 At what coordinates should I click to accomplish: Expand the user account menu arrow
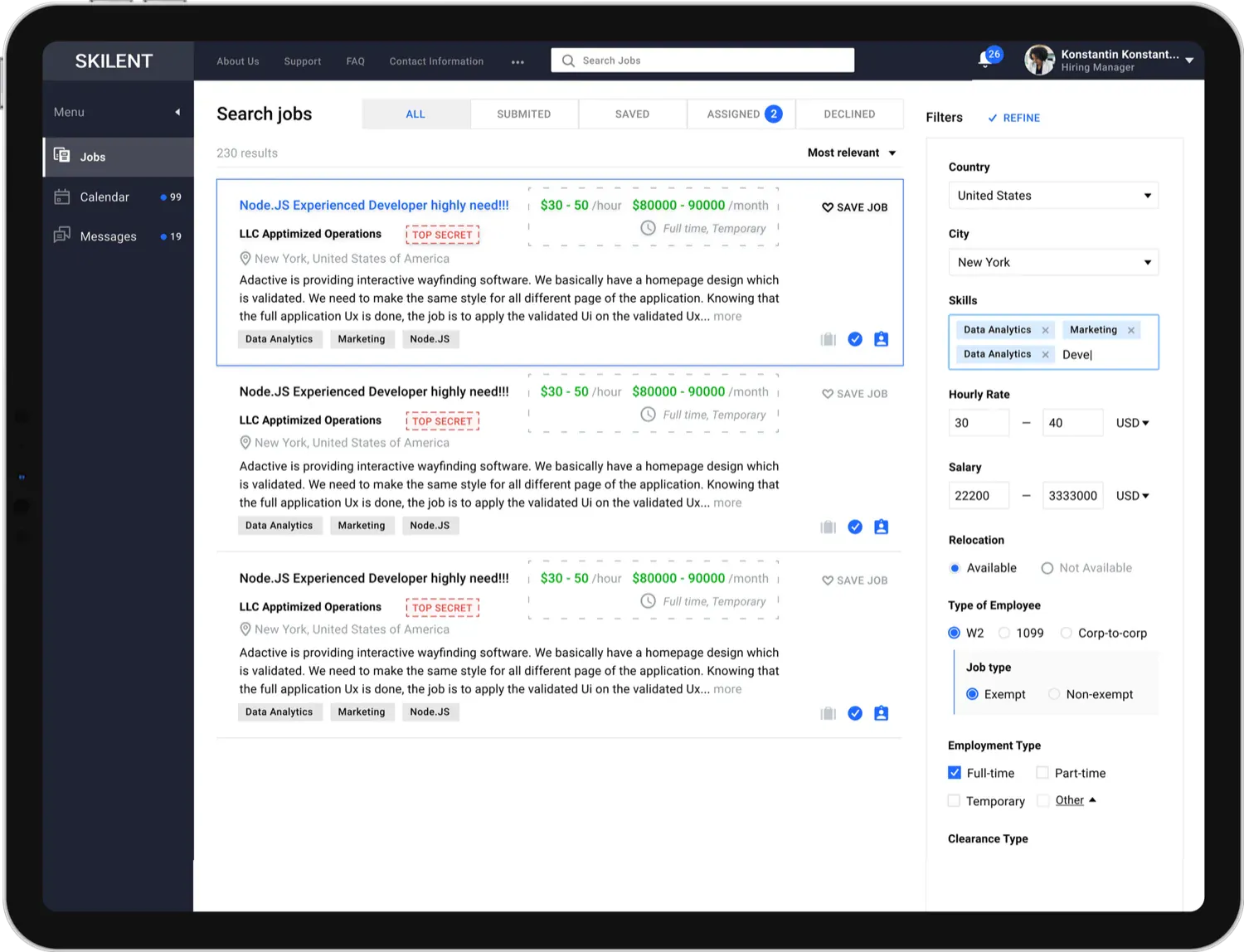tap(1189, 61)
